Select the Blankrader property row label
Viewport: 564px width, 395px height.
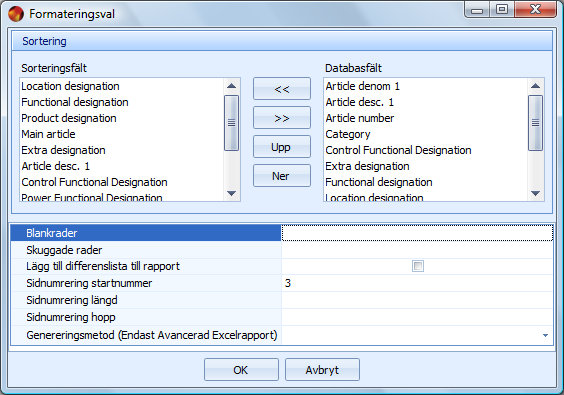[146, 233]
